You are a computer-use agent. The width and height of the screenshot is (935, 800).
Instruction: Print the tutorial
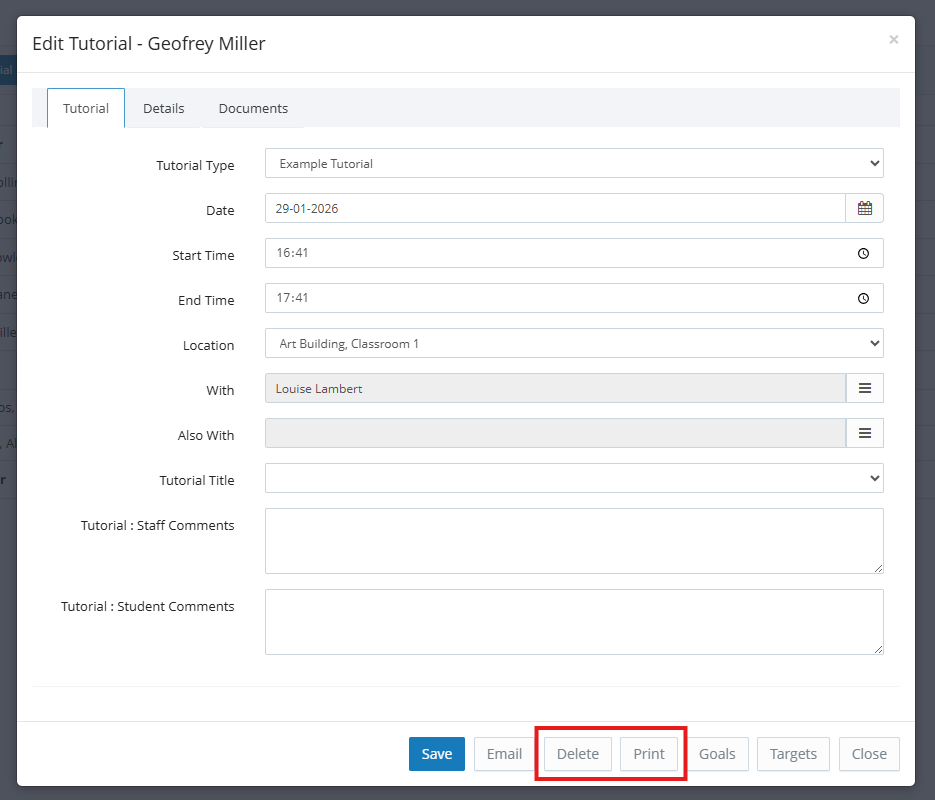pos(648,754)
